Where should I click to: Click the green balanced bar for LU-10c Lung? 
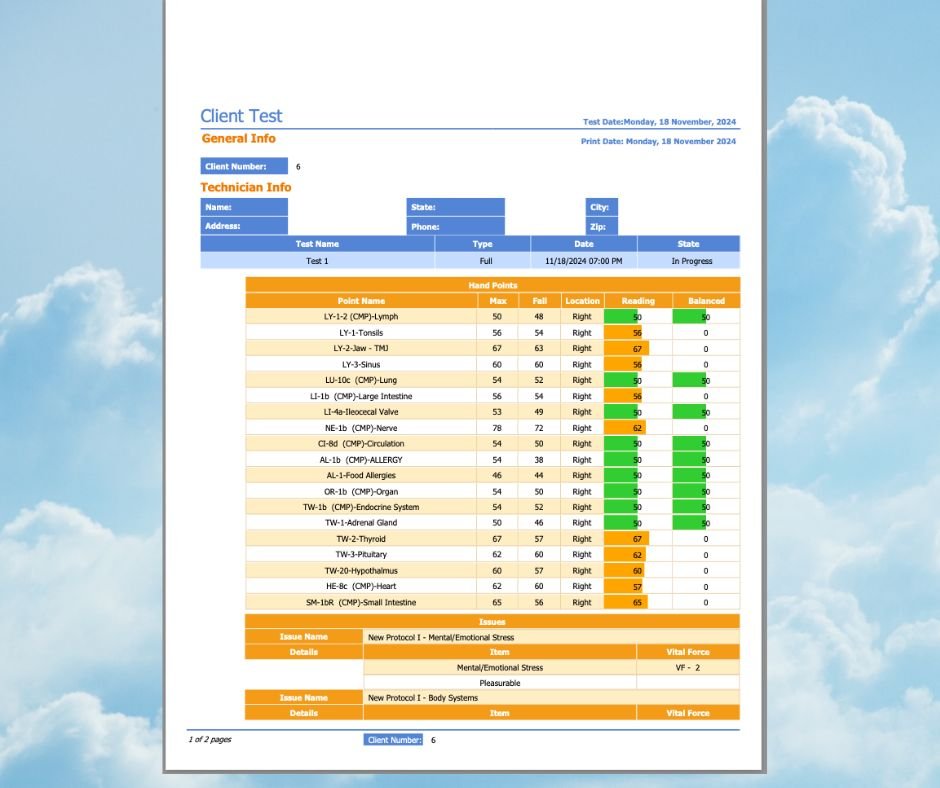pos(689,380)
